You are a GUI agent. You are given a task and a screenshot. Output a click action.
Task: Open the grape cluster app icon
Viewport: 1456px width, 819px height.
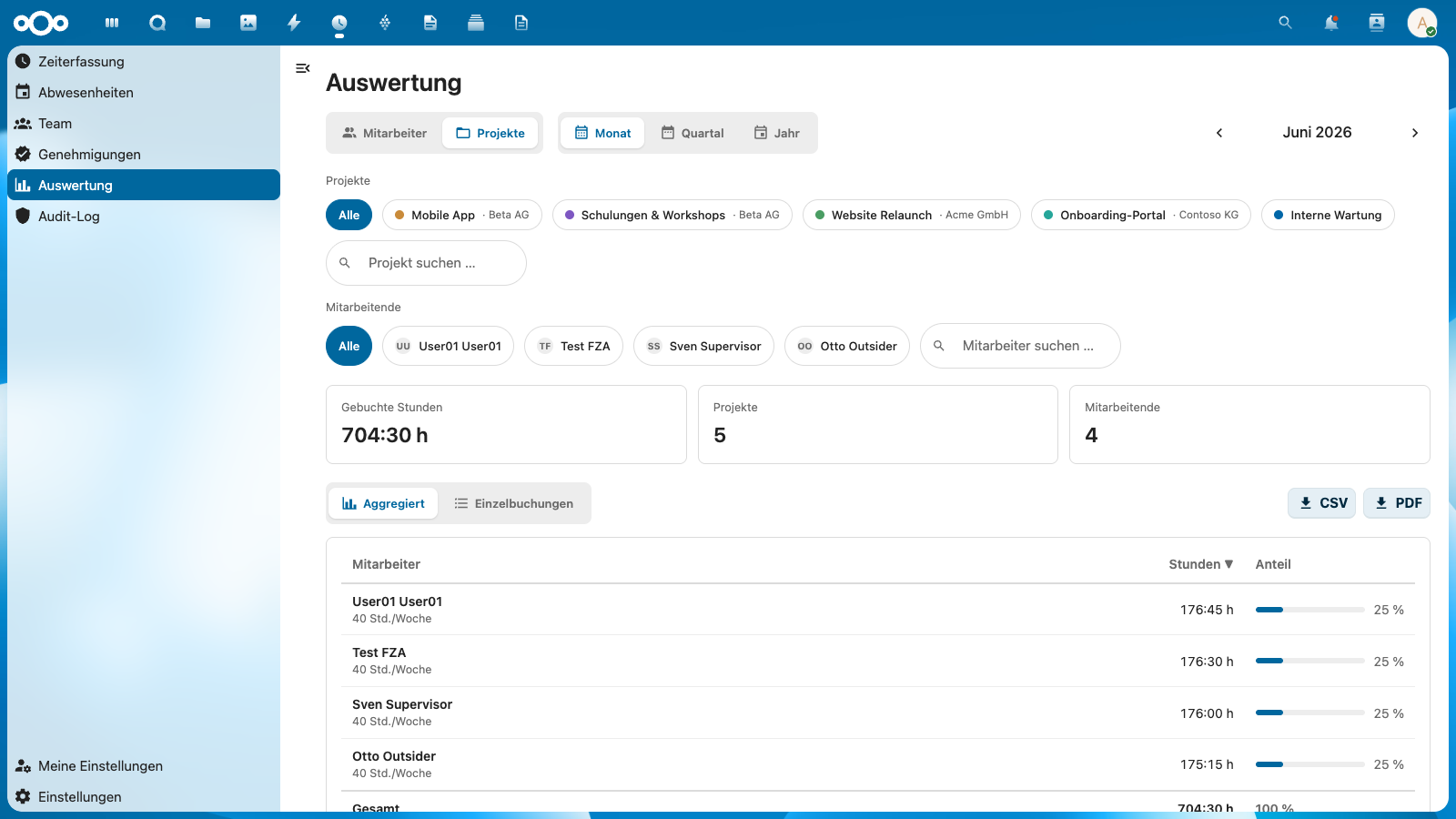(x=385, y=23)
